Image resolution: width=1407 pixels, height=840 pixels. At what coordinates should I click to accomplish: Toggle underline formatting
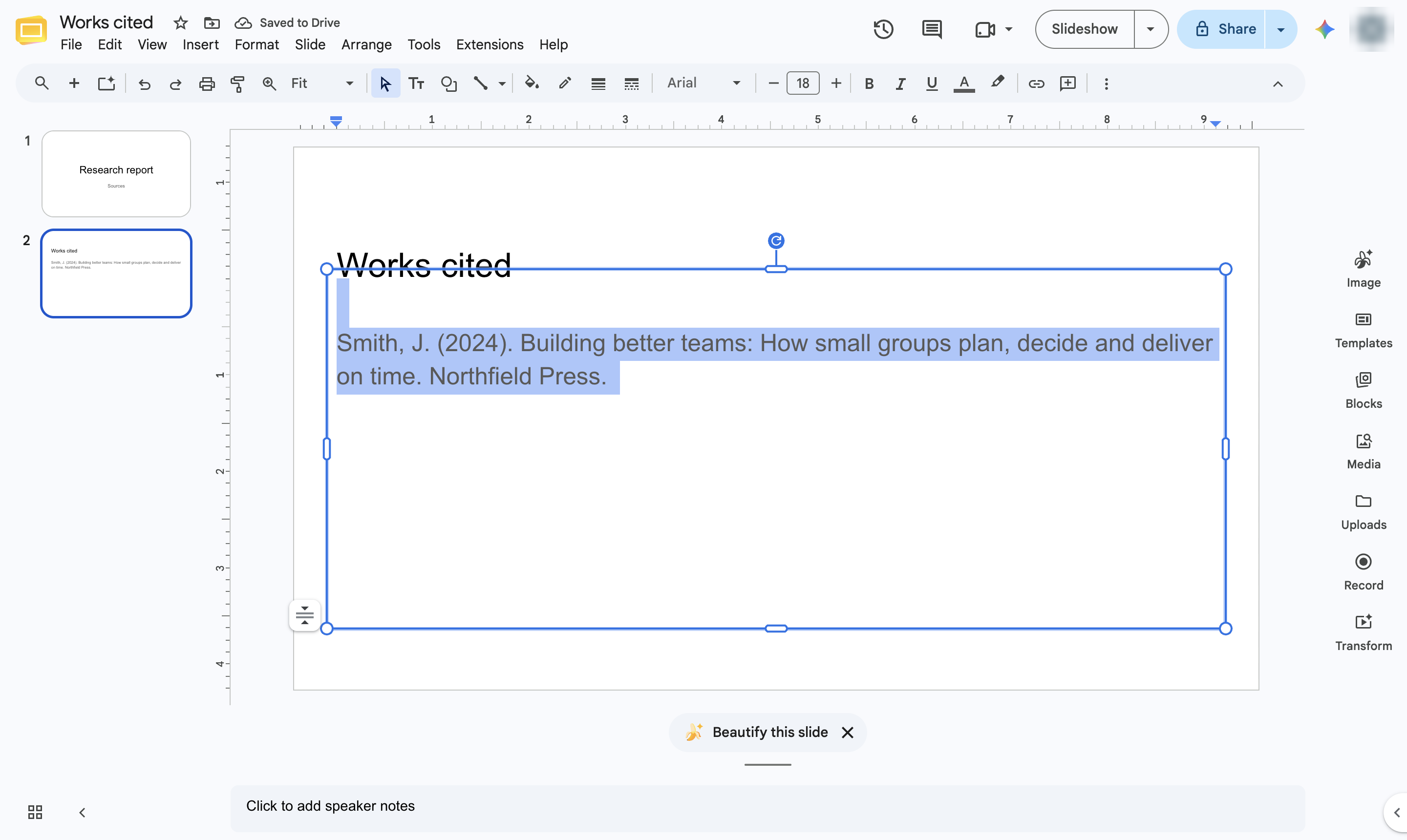tap(931, 84)
